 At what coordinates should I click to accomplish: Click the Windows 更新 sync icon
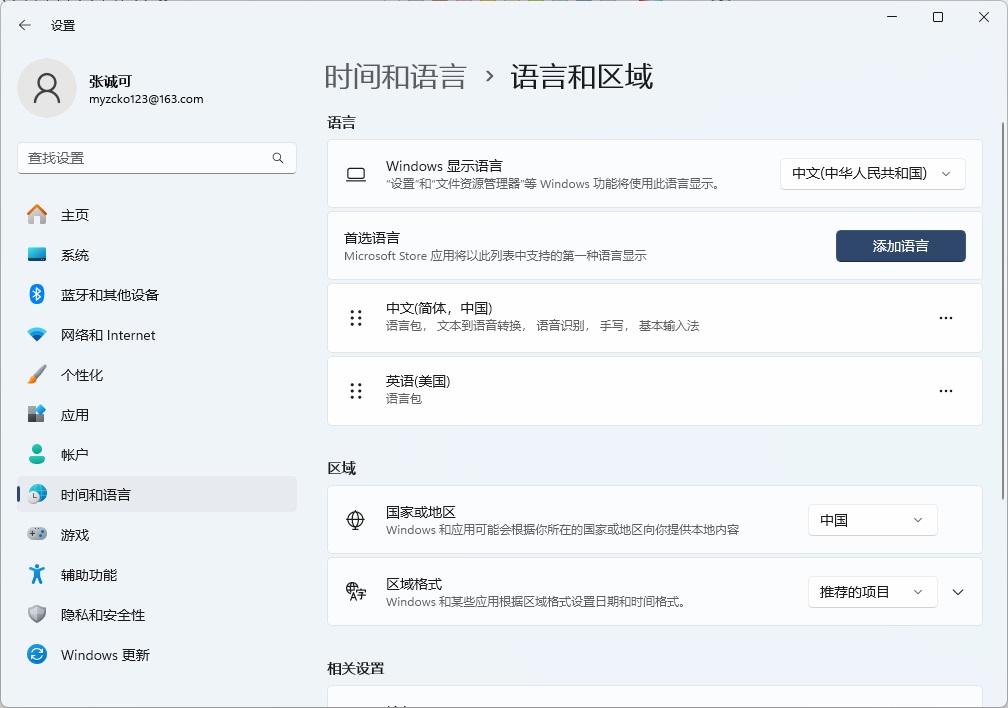pyautogui.click(x=37, y=655)
